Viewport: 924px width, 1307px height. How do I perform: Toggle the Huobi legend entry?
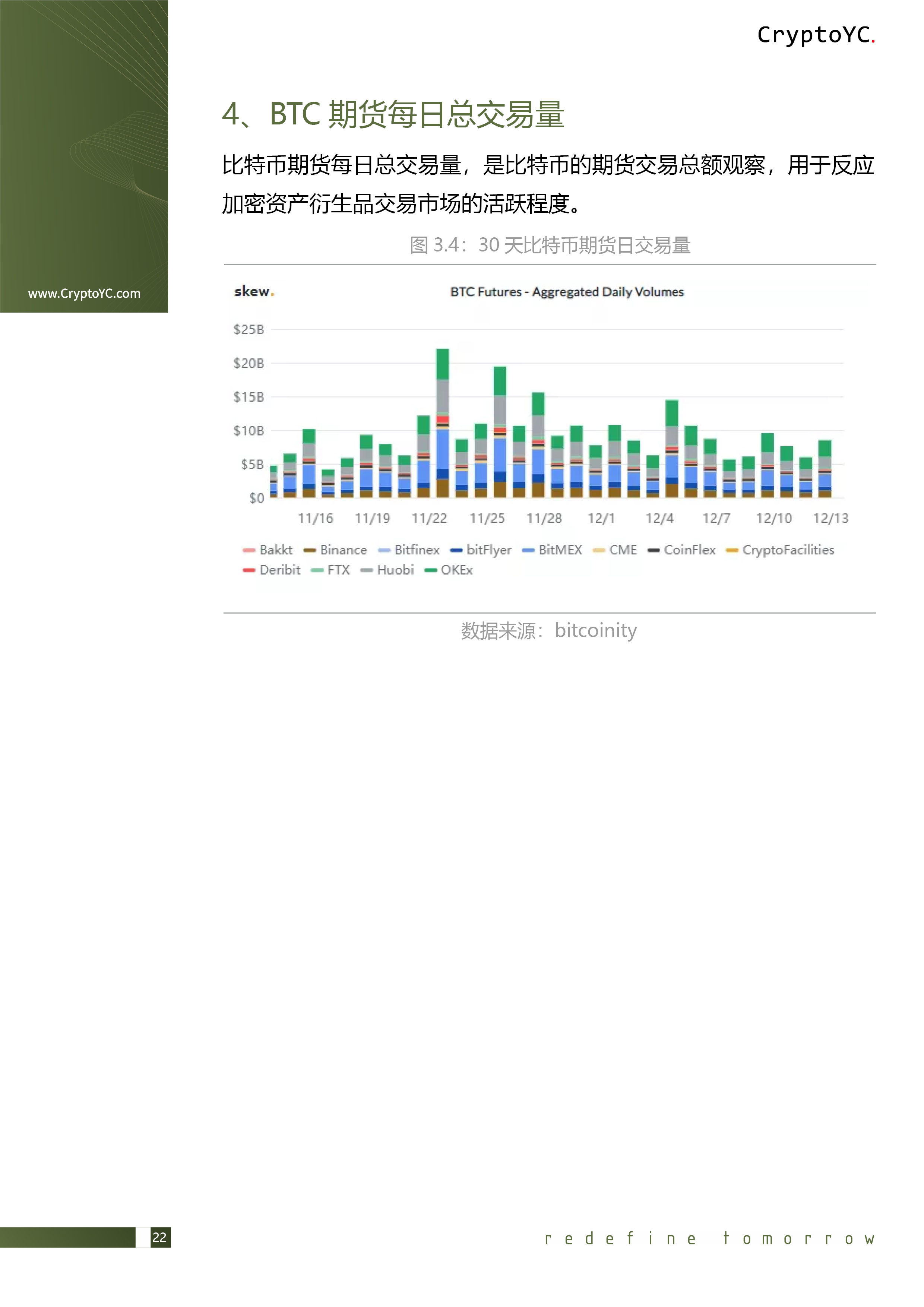tap(387, 570)
